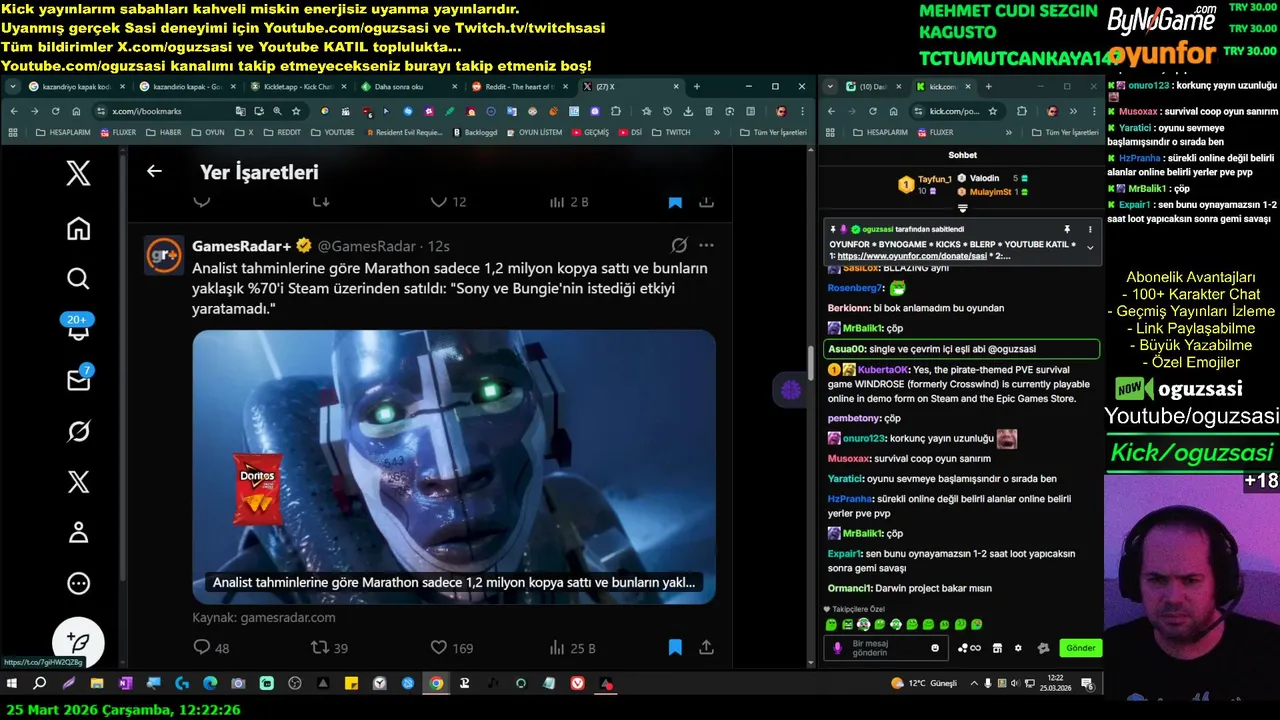
Task: Open HABER bookmark folder
Action: tap(163, 132)
